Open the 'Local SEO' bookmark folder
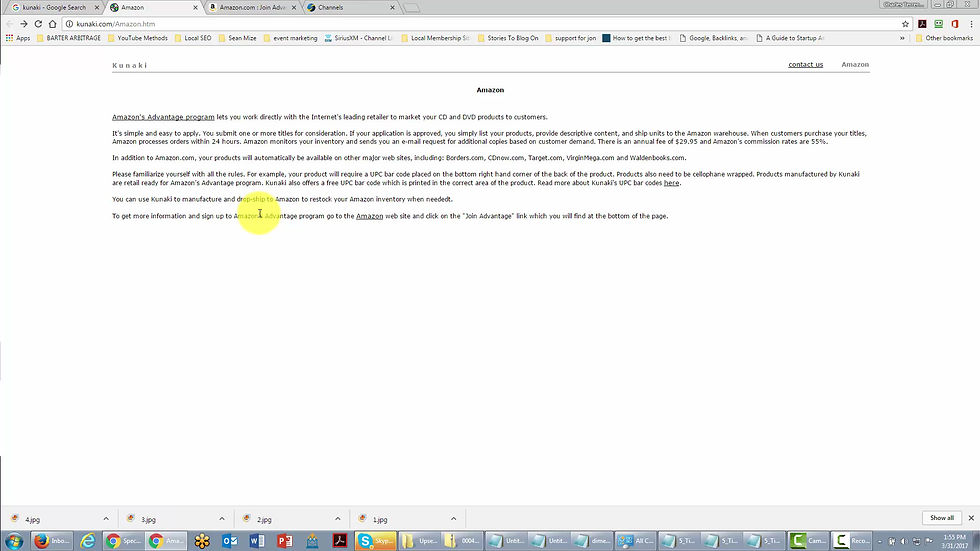 (192, 38)
